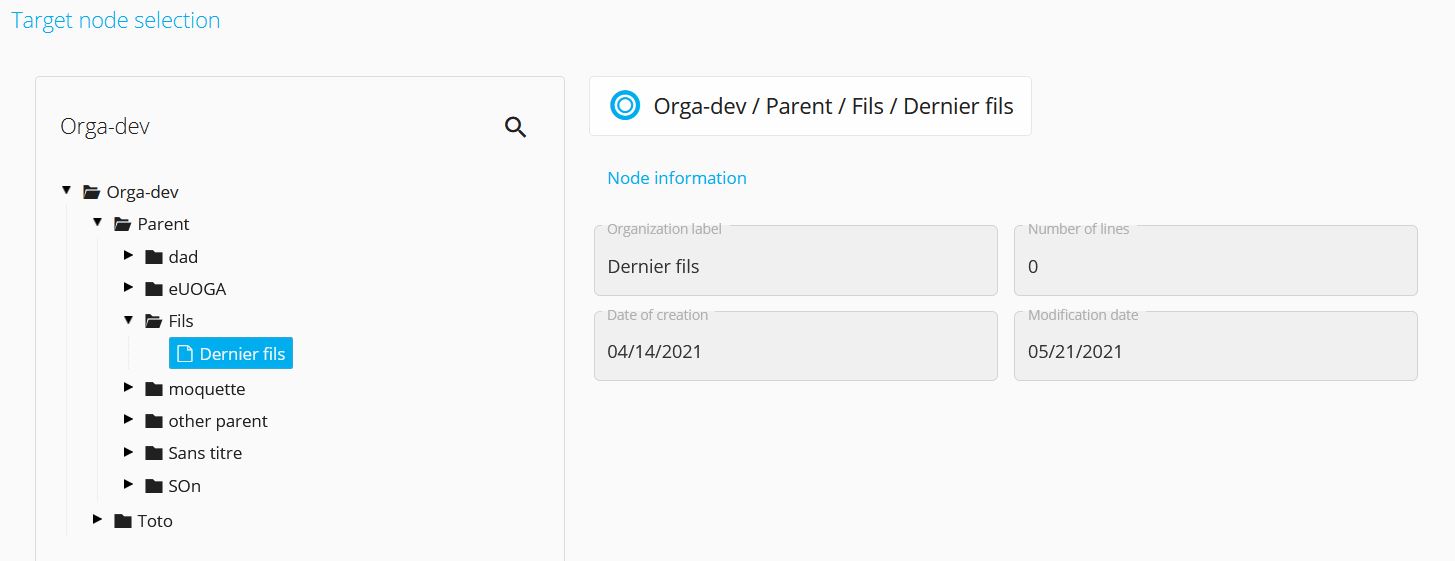Click the Modification date field
Image resolution: width=1455 pixels, height=561 pixels.
(x=1216, y=346)
